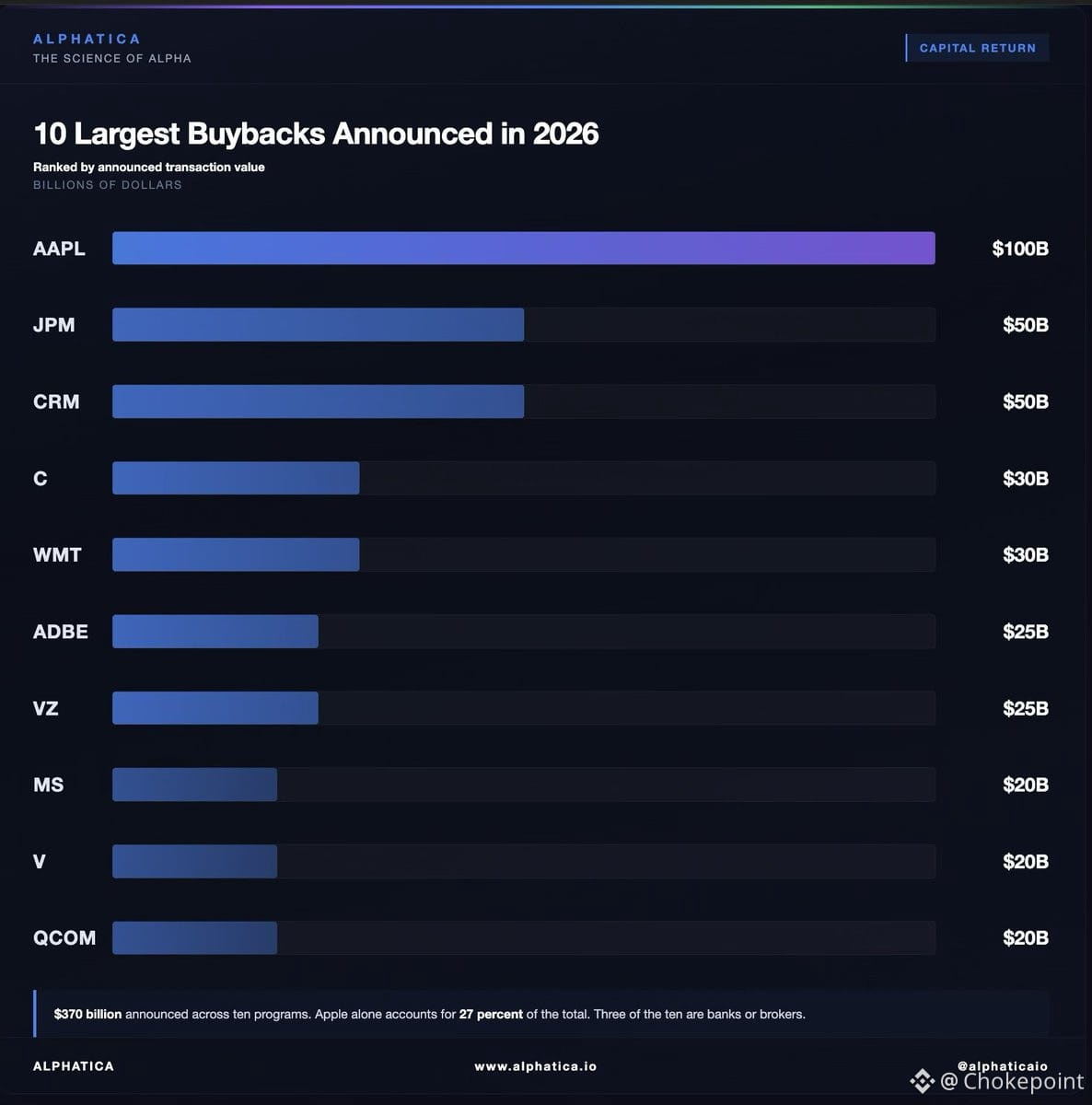Open the www.alphatica.io link

coord(535,1066)
